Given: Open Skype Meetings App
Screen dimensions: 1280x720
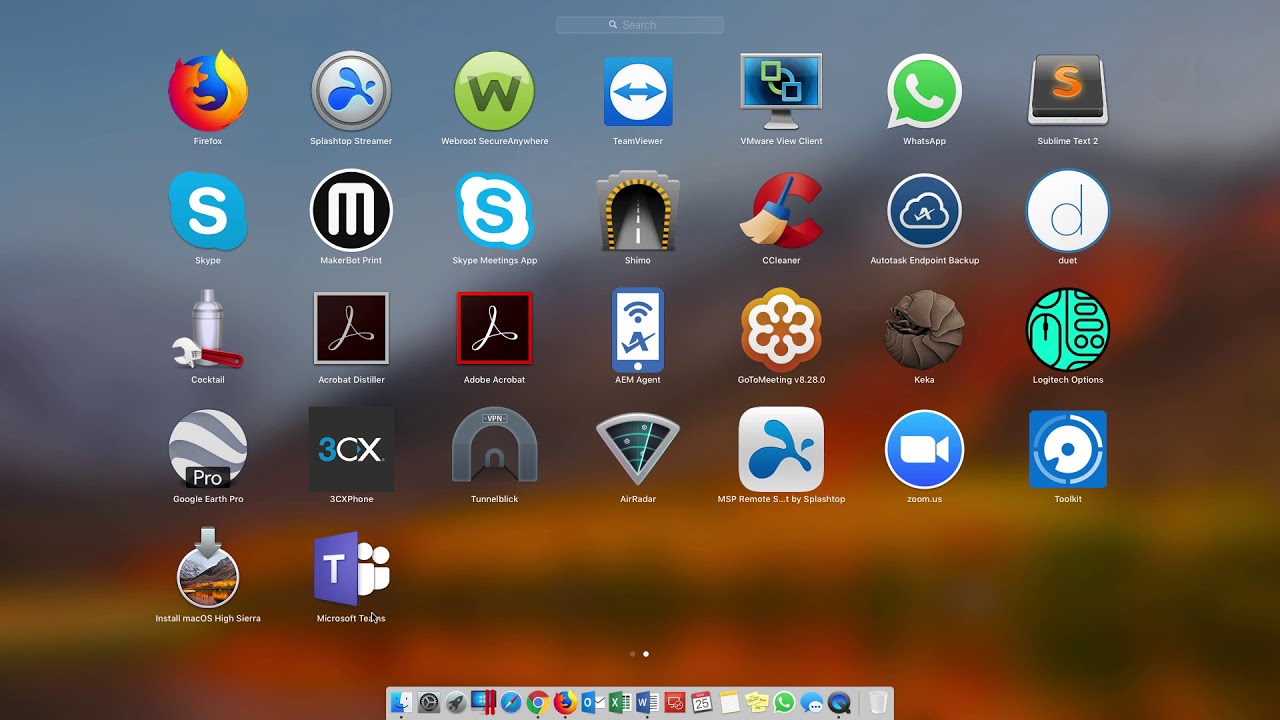Looking at the screenshot, I should click(494, 210).
